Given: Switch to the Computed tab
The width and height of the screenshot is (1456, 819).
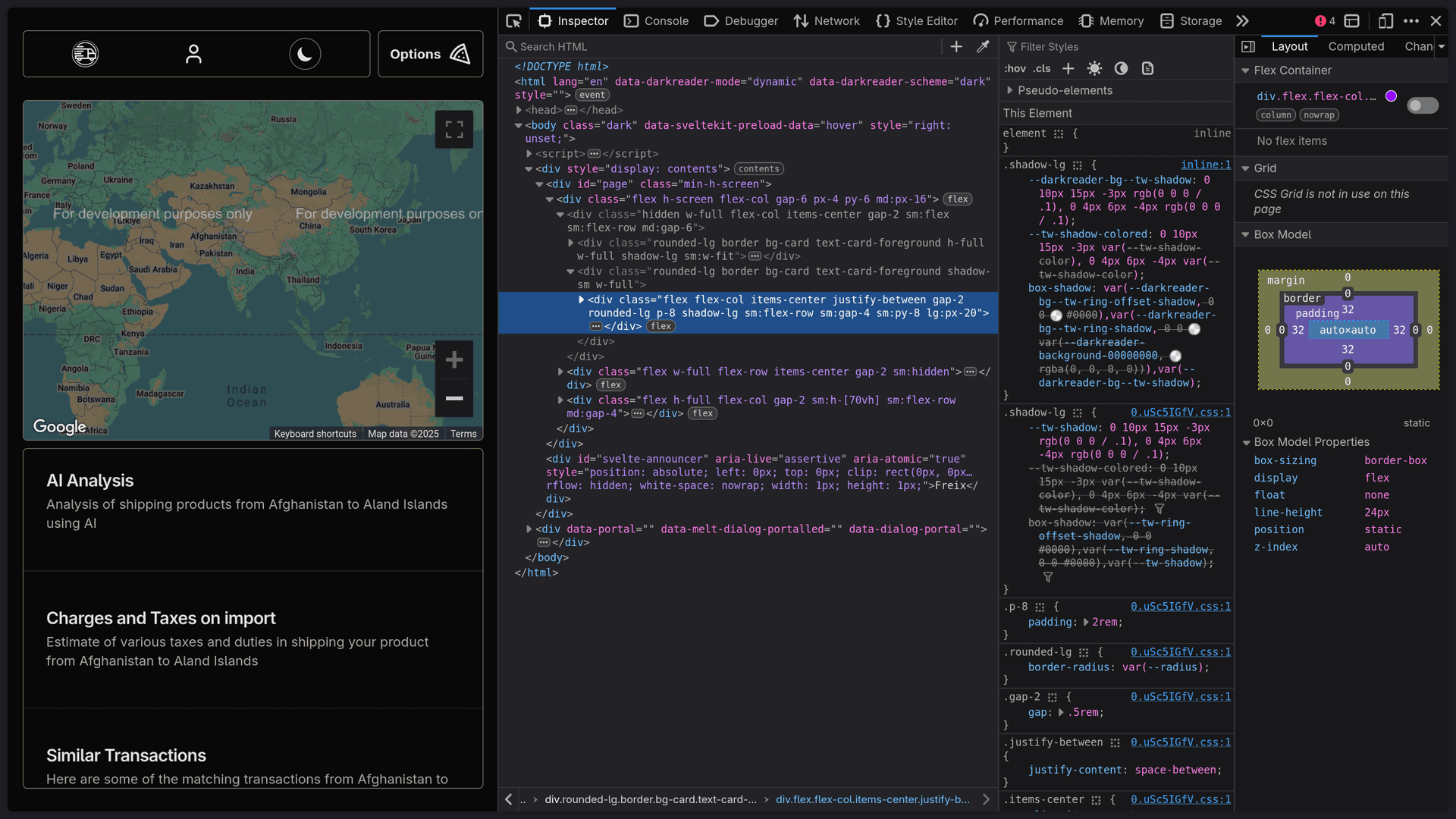Looking at the screenshot, I should pos(1356,46).
